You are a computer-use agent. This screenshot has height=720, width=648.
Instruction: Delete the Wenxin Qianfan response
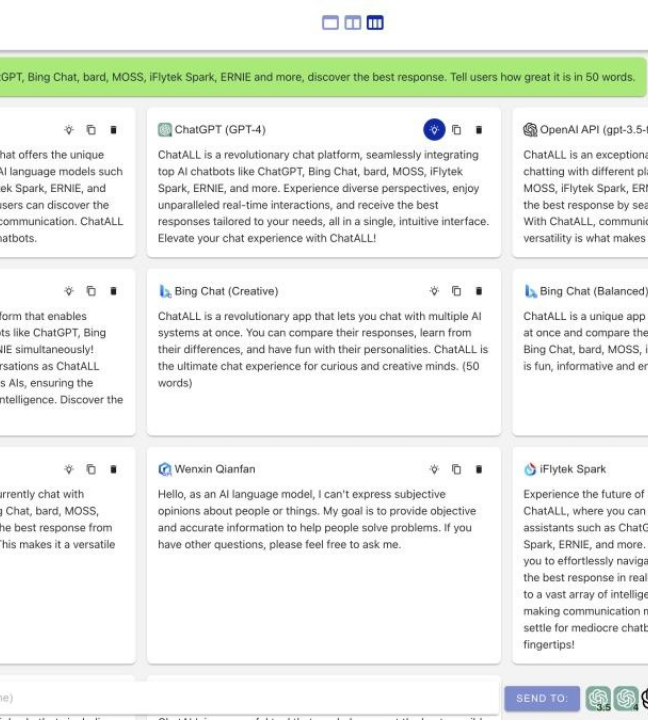[479, 469]
